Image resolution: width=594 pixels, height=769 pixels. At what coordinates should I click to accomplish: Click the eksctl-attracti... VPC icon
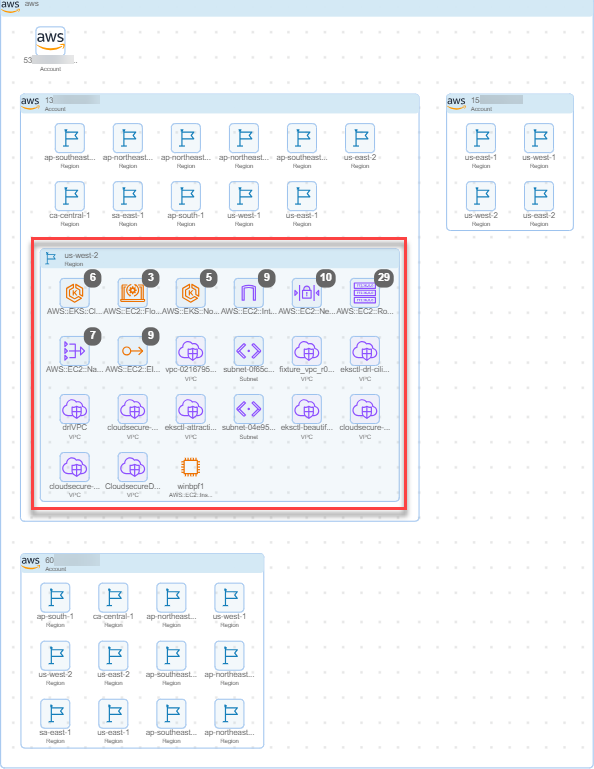tap(190, 409)
